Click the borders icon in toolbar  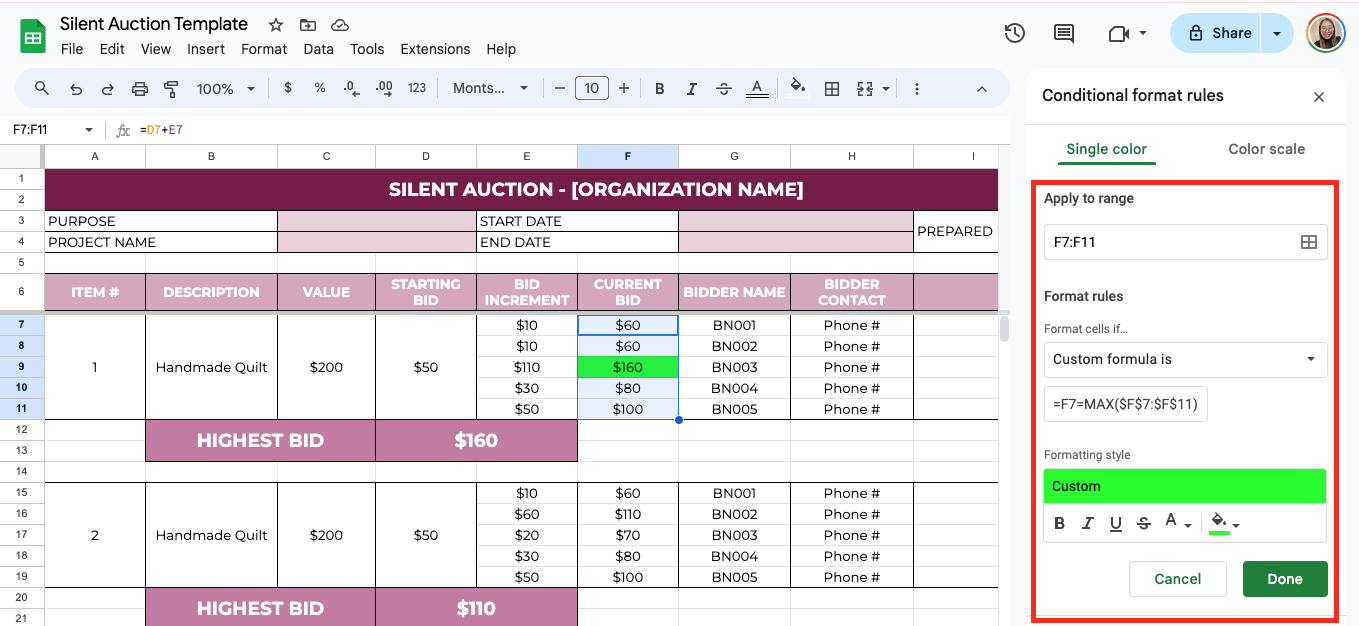tap(831, 89)
